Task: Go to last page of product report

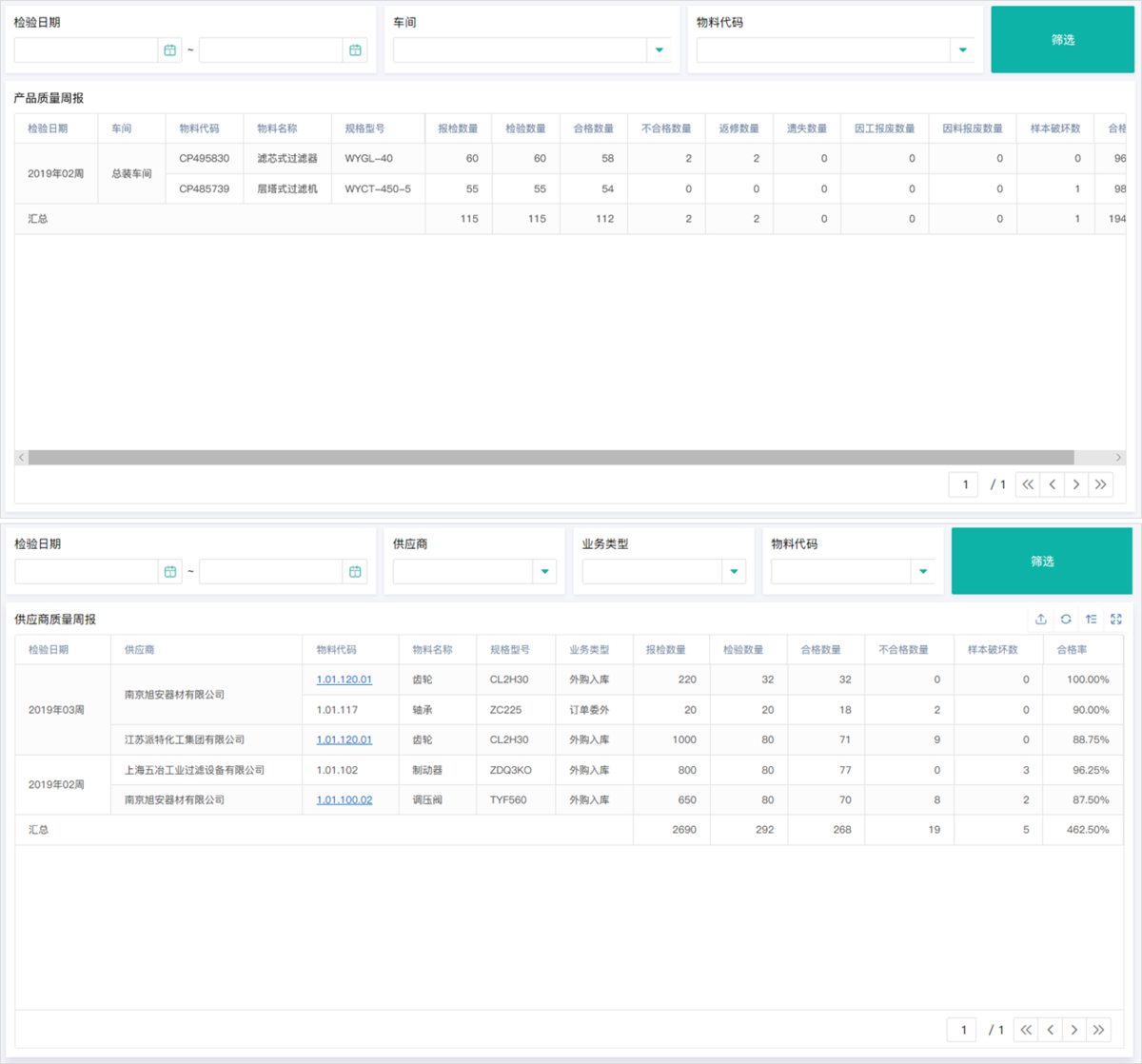Action: point(1100,484)
